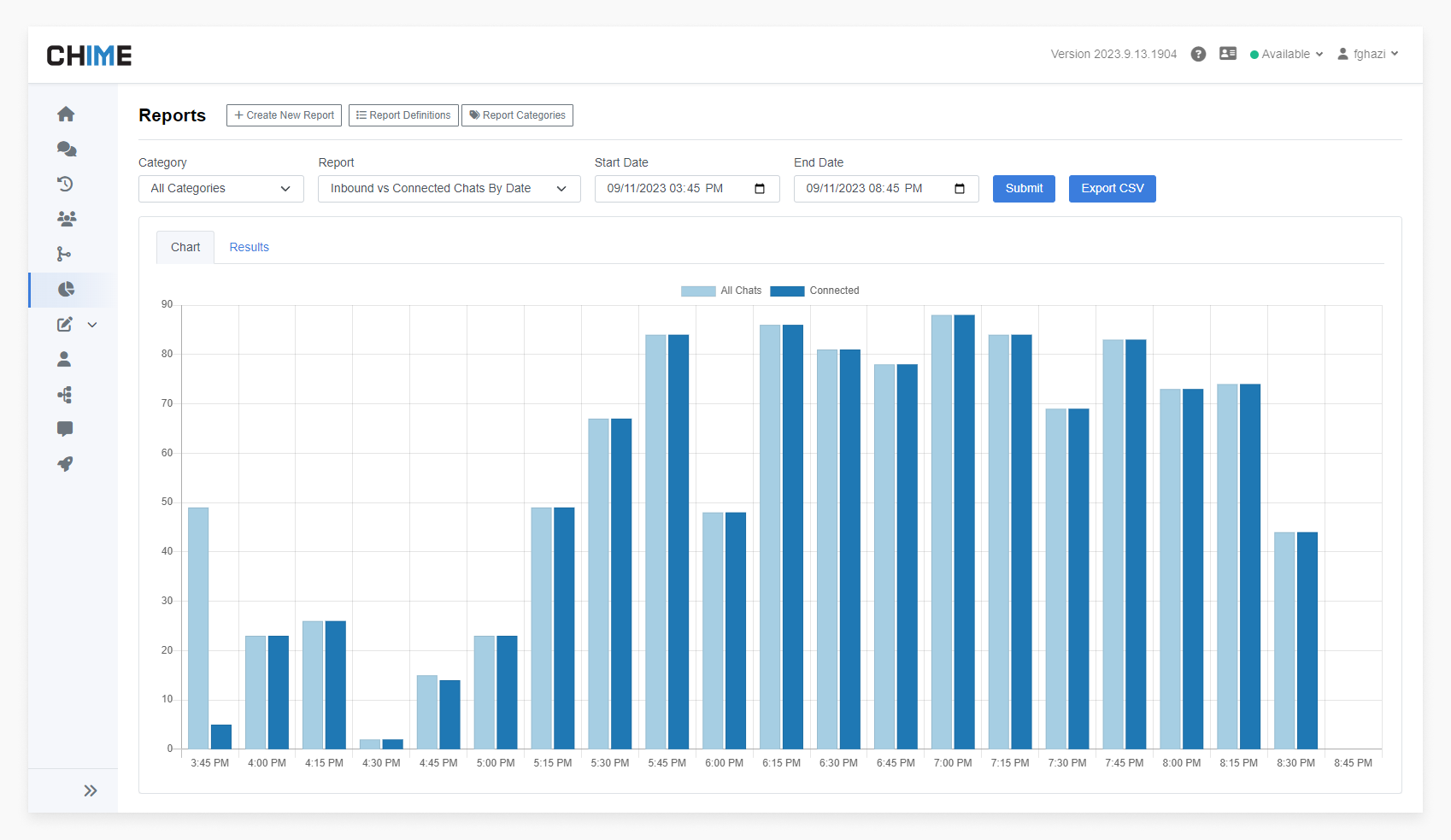This screenshot has width=1451, height=840.
Task: Open the contact card icon in header
Action: [1228, 53]
